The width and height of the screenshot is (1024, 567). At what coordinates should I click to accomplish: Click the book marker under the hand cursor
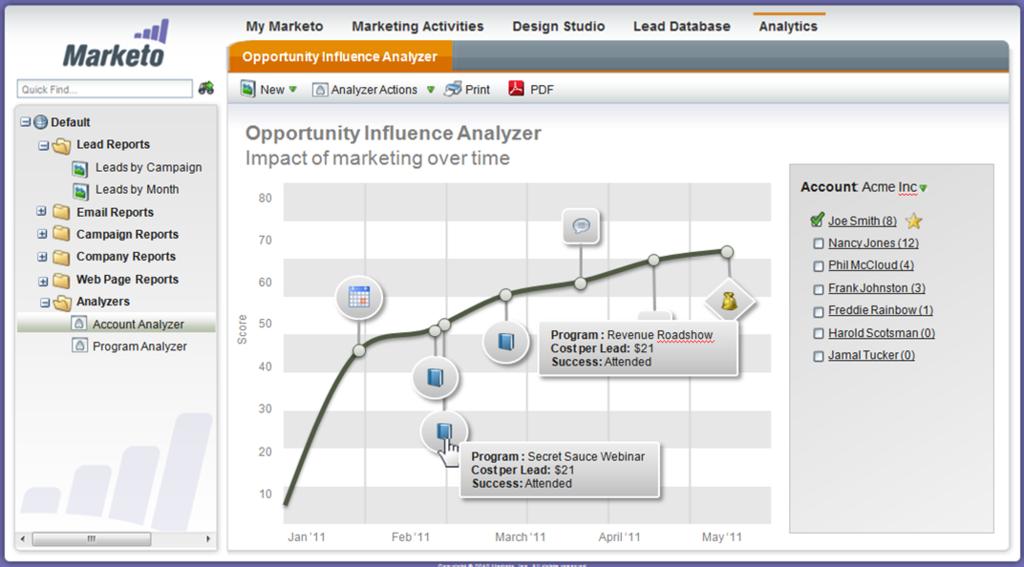point(444,430)
